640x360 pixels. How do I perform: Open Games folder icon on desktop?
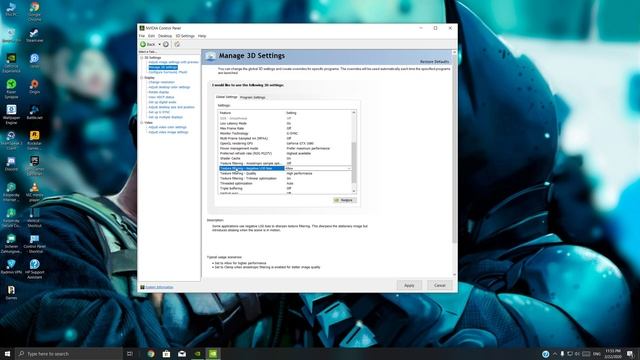tap(11, 292)
